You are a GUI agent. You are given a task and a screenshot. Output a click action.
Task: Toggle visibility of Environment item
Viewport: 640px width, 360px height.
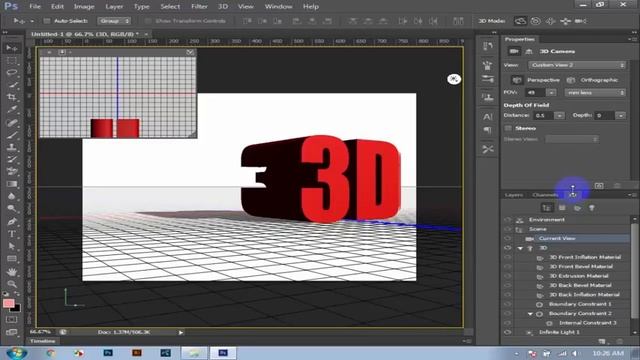click(x=507, y=220)
